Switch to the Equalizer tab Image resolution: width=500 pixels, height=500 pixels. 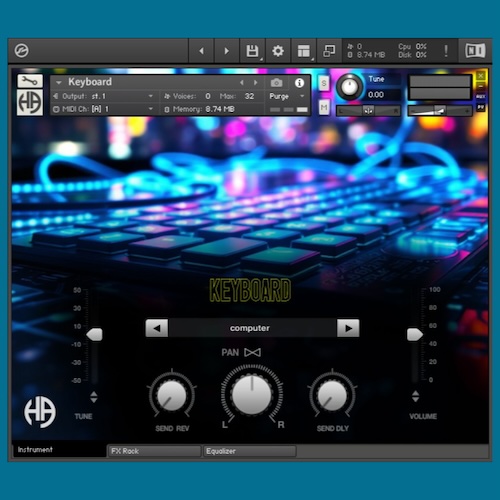tap(249, 451)
